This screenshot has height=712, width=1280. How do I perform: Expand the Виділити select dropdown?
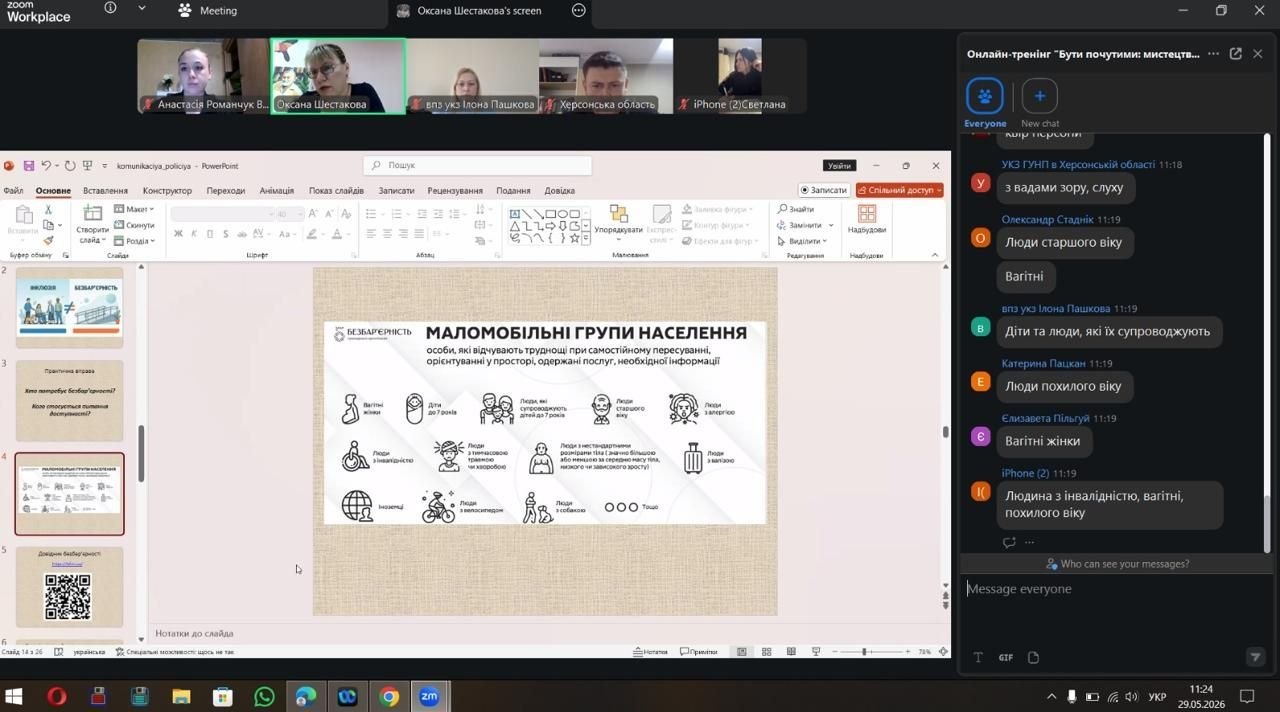pos(803,241)
